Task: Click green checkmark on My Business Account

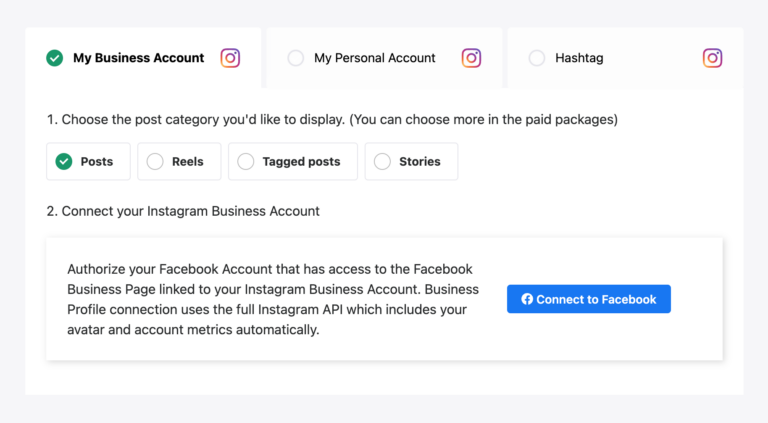Action: (55, 58)
